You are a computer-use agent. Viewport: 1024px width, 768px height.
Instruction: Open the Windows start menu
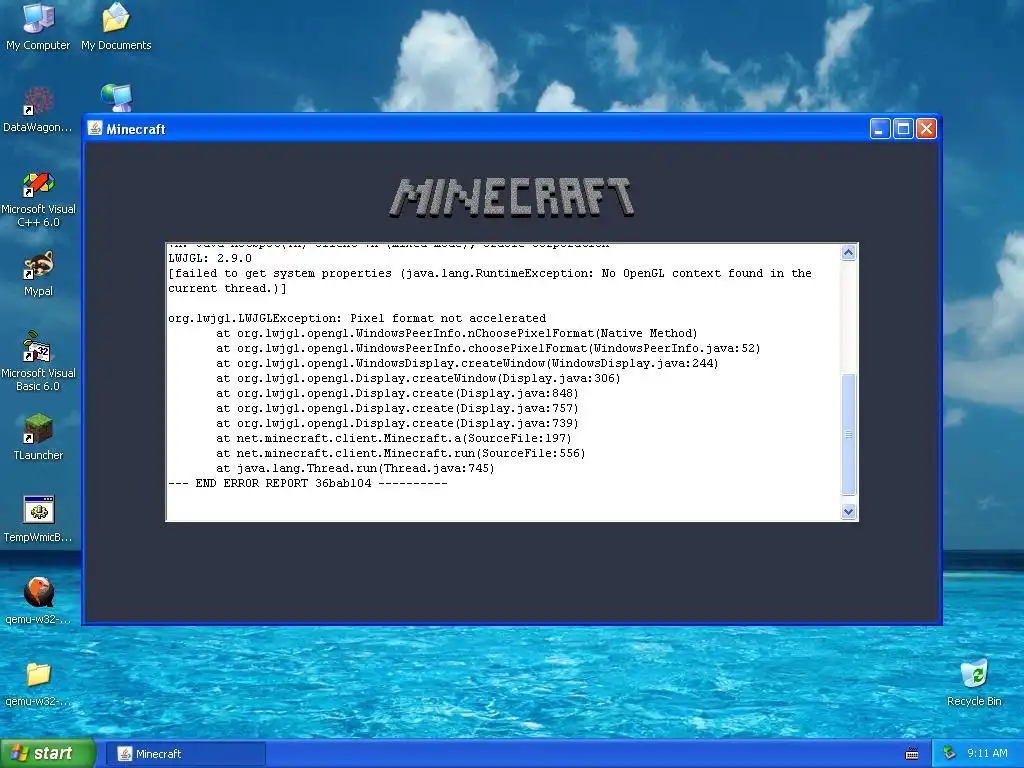click(x=48, y=754)
